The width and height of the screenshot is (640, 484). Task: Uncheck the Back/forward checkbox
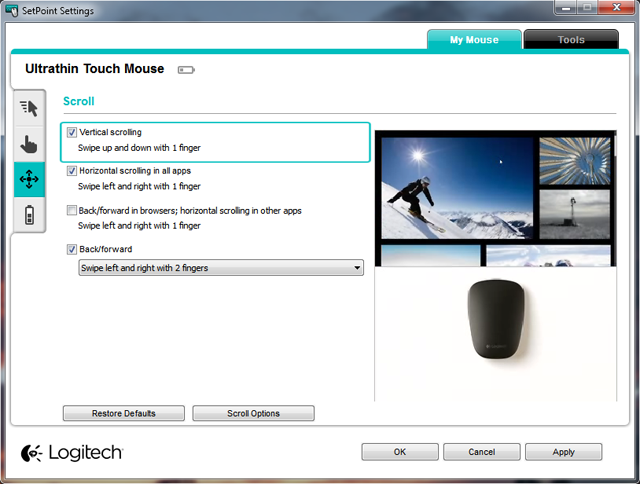click(71, 249)
